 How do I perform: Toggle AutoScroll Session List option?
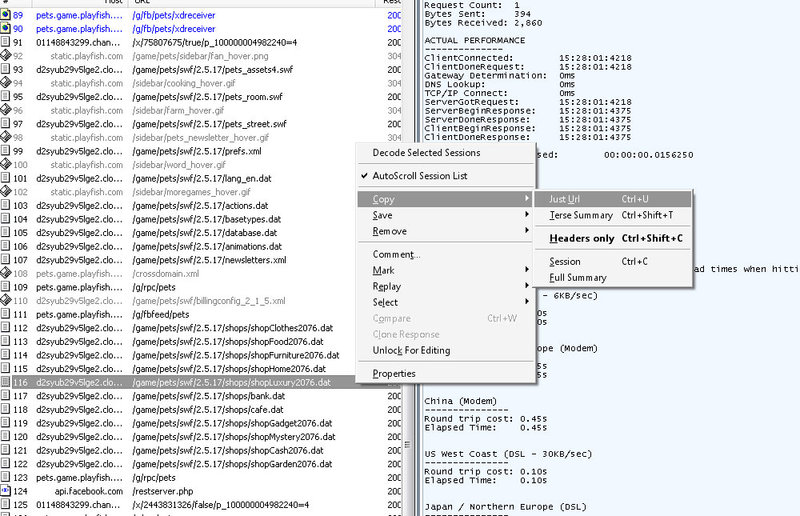446,176
